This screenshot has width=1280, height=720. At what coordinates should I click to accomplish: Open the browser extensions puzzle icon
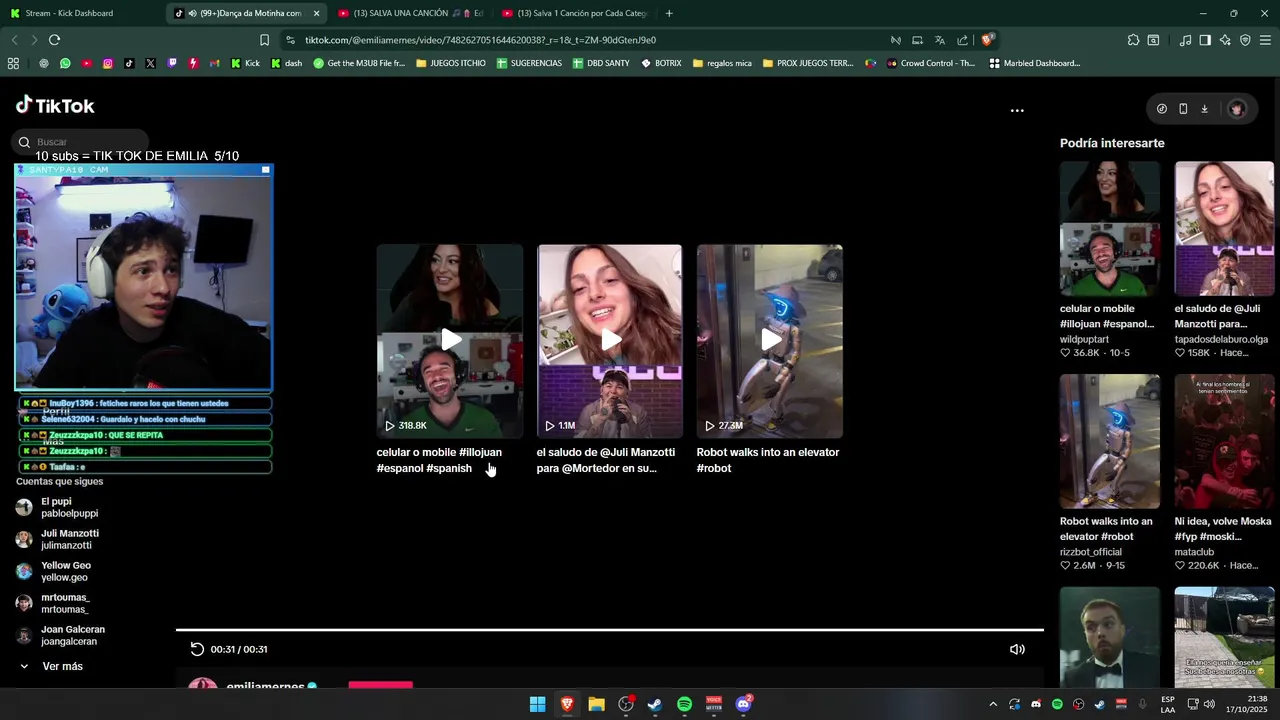[1133, 40]
